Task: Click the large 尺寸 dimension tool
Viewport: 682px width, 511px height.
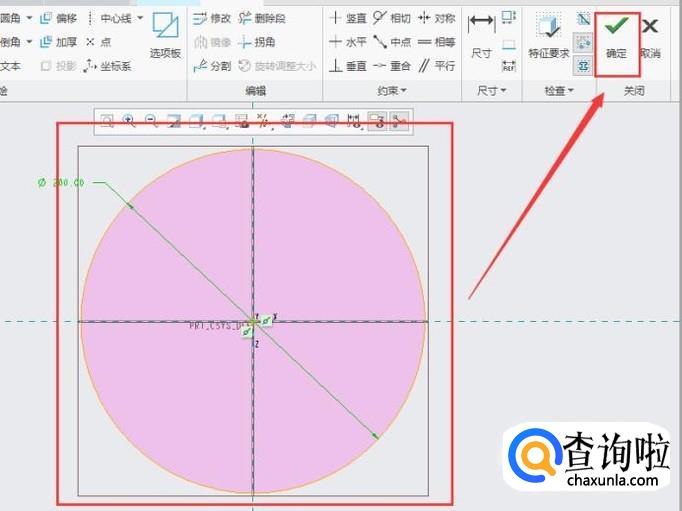Action: pyautogui.click(x=481, y=37)
